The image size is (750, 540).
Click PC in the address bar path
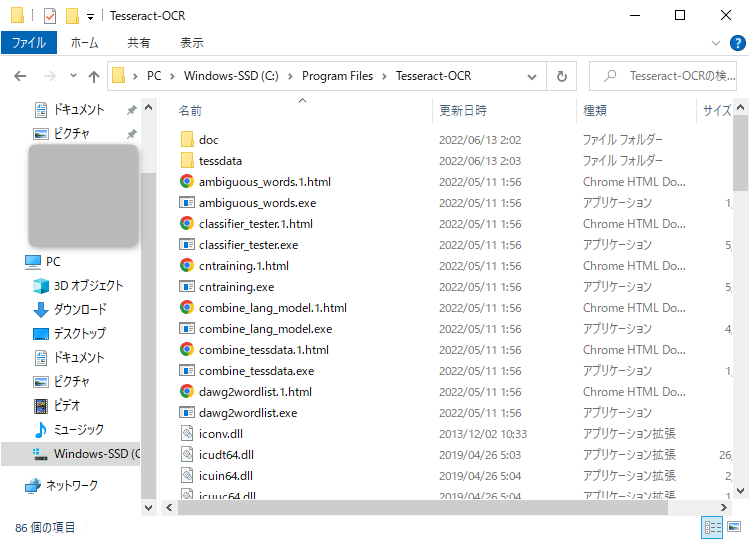coord(154,76)
